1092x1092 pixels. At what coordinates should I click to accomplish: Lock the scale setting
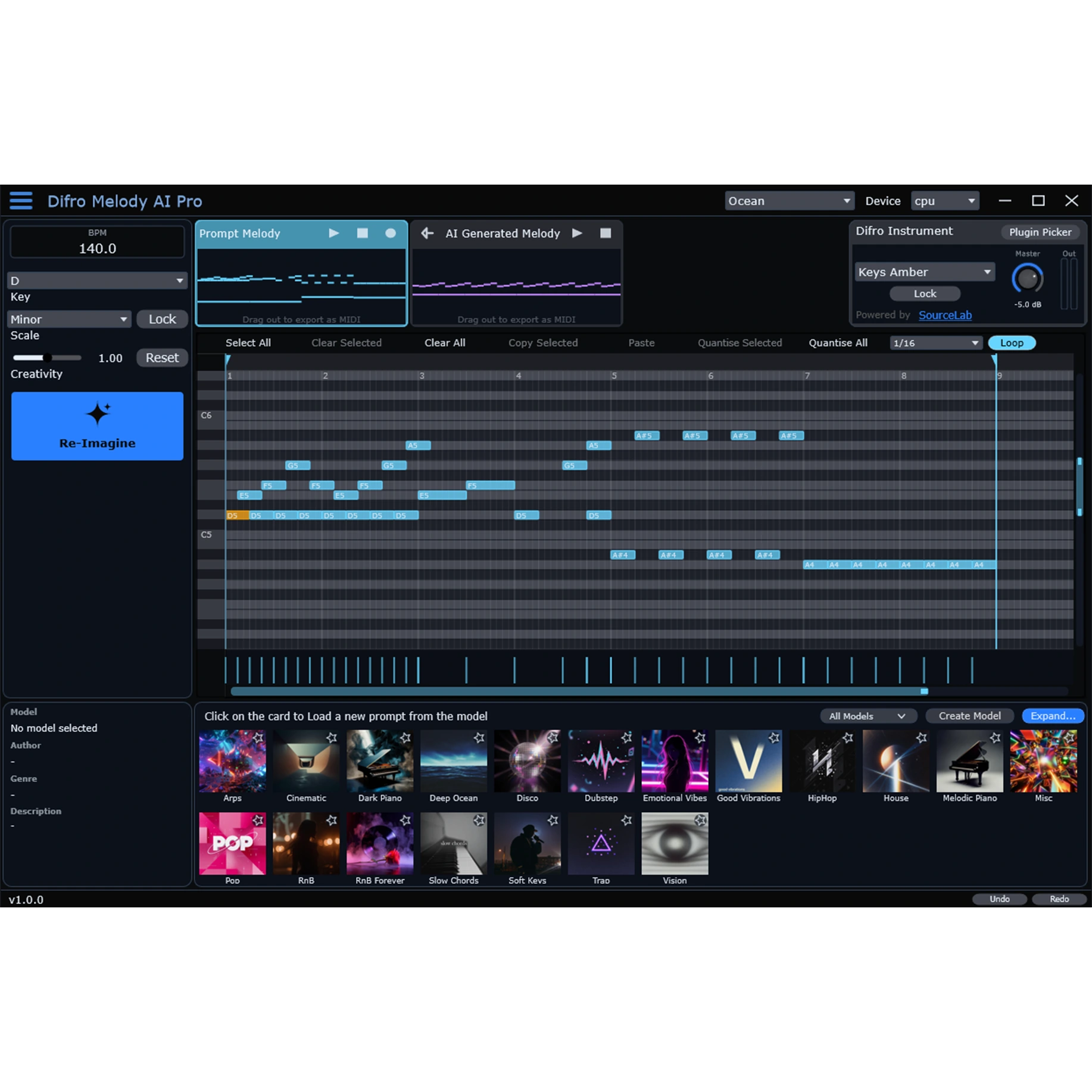pos(162,319)
